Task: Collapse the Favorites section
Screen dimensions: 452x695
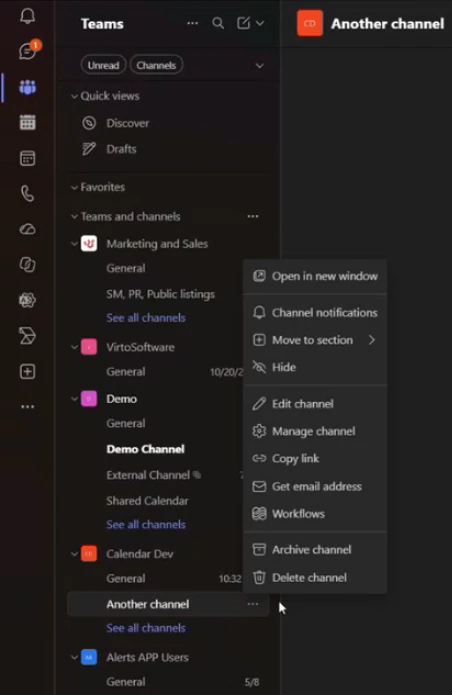Action: click(74, 187)
